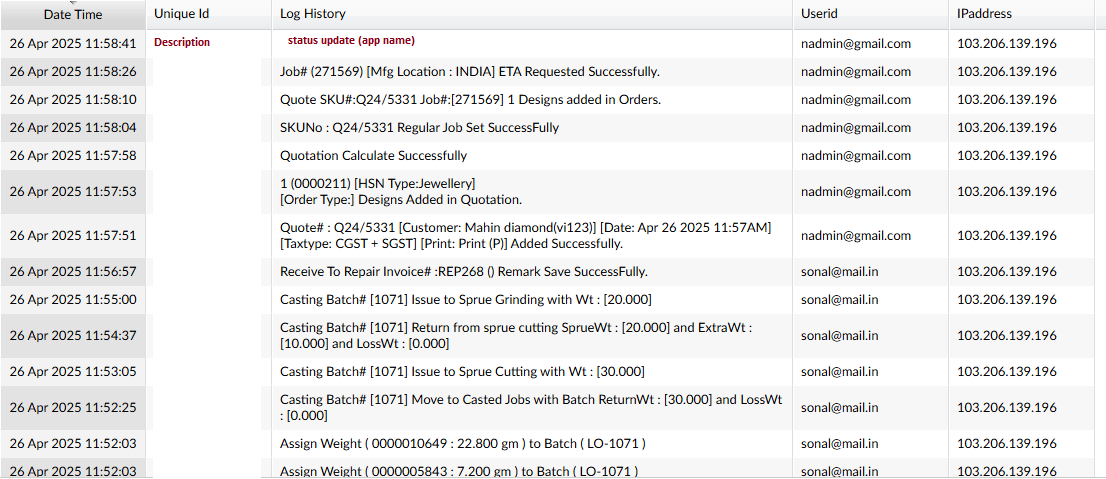1106x479 pixels.
Task: Click the Mahin diamond quote log entry
Action: click(525, 236)
